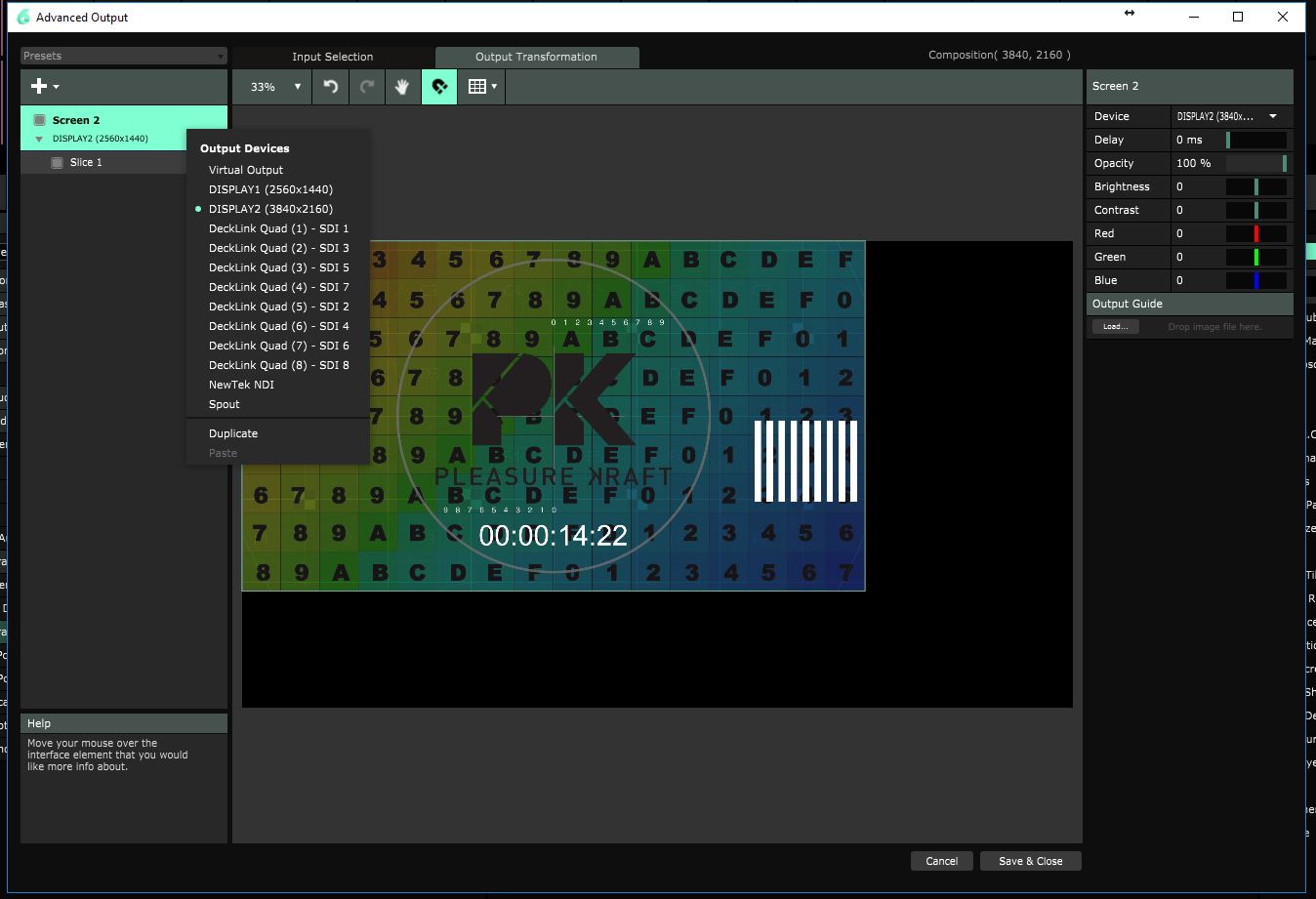Switch to the Input Selection tab

pos(332,57)
